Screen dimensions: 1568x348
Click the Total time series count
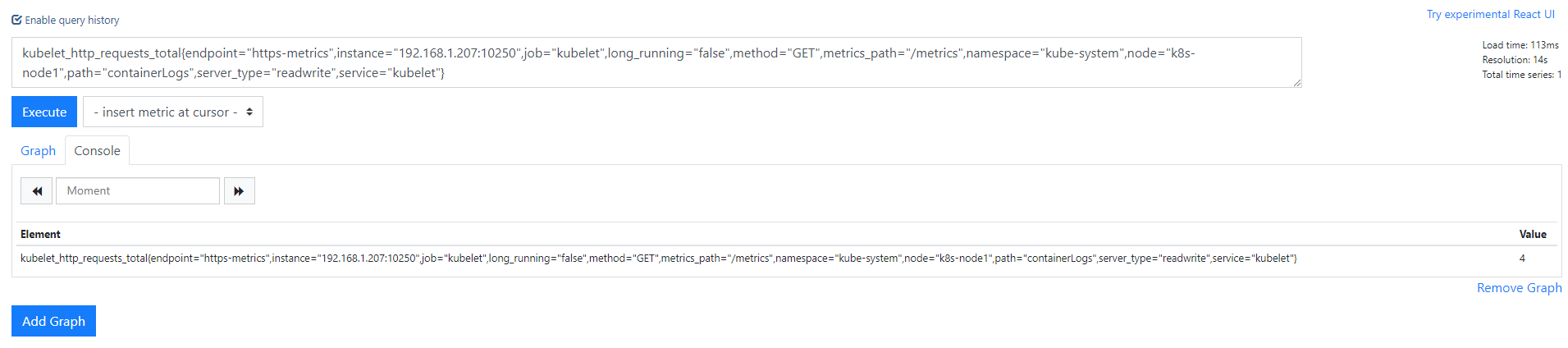[1521, 75]
